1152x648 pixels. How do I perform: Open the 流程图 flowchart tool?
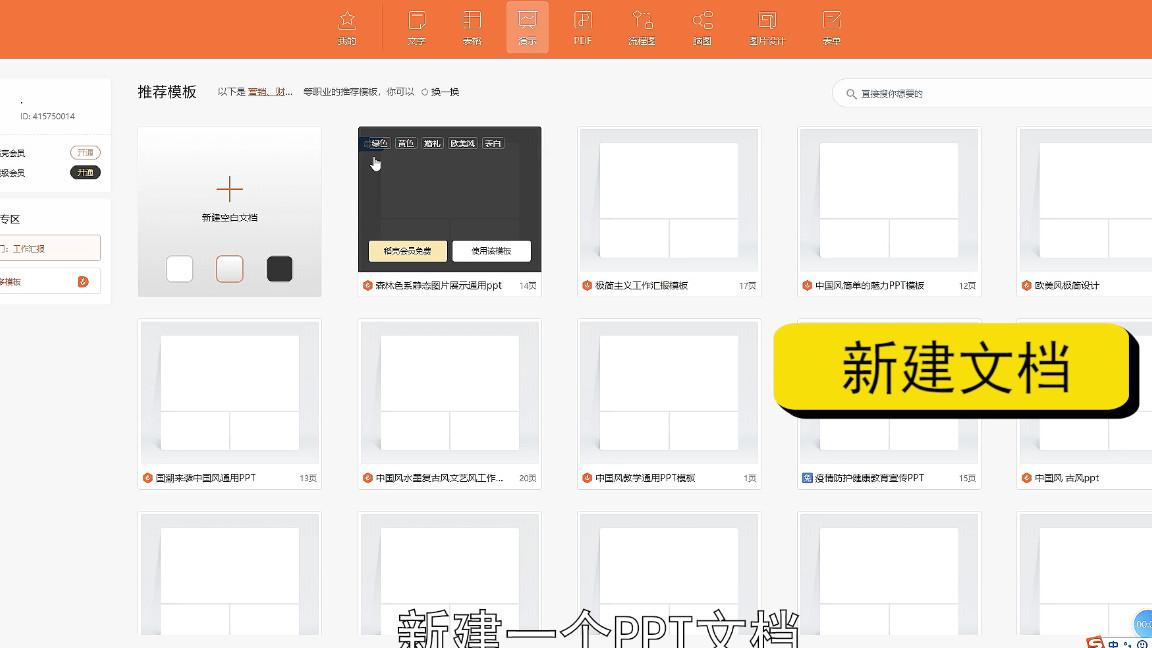point(642,27)
